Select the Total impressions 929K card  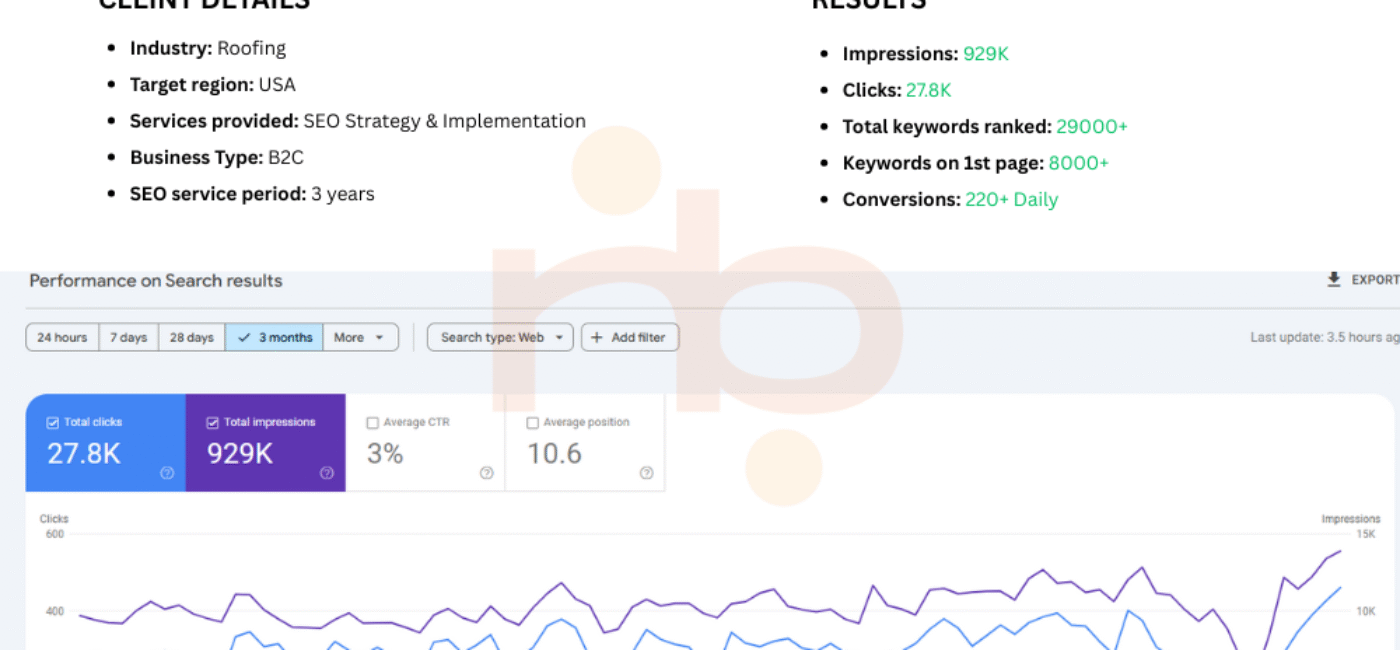pyautogui.click(x=266, y=442)
